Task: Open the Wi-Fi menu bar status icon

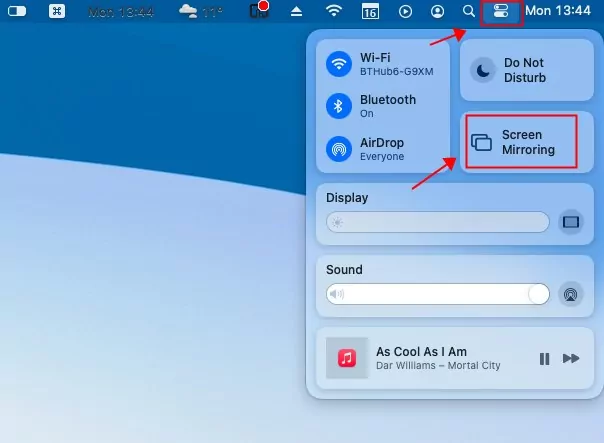Action: click(334, 10)
